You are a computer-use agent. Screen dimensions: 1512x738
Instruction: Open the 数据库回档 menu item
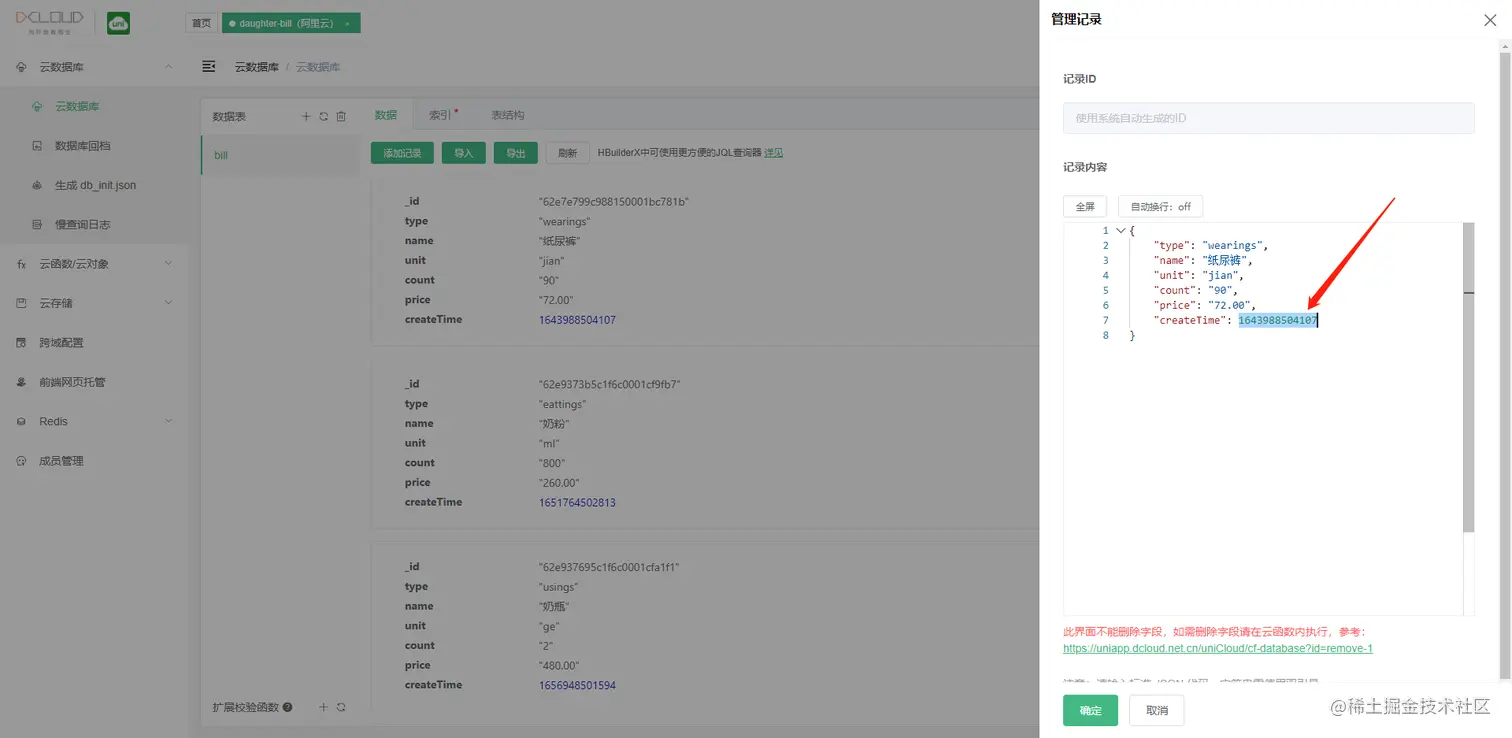coord(94,146)
